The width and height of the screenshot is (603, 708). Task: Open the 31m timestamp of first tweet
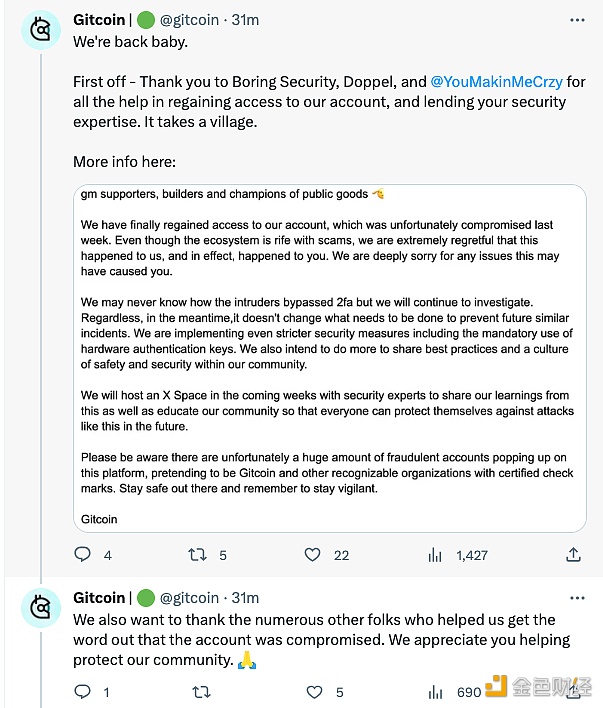tap(245, 20)
